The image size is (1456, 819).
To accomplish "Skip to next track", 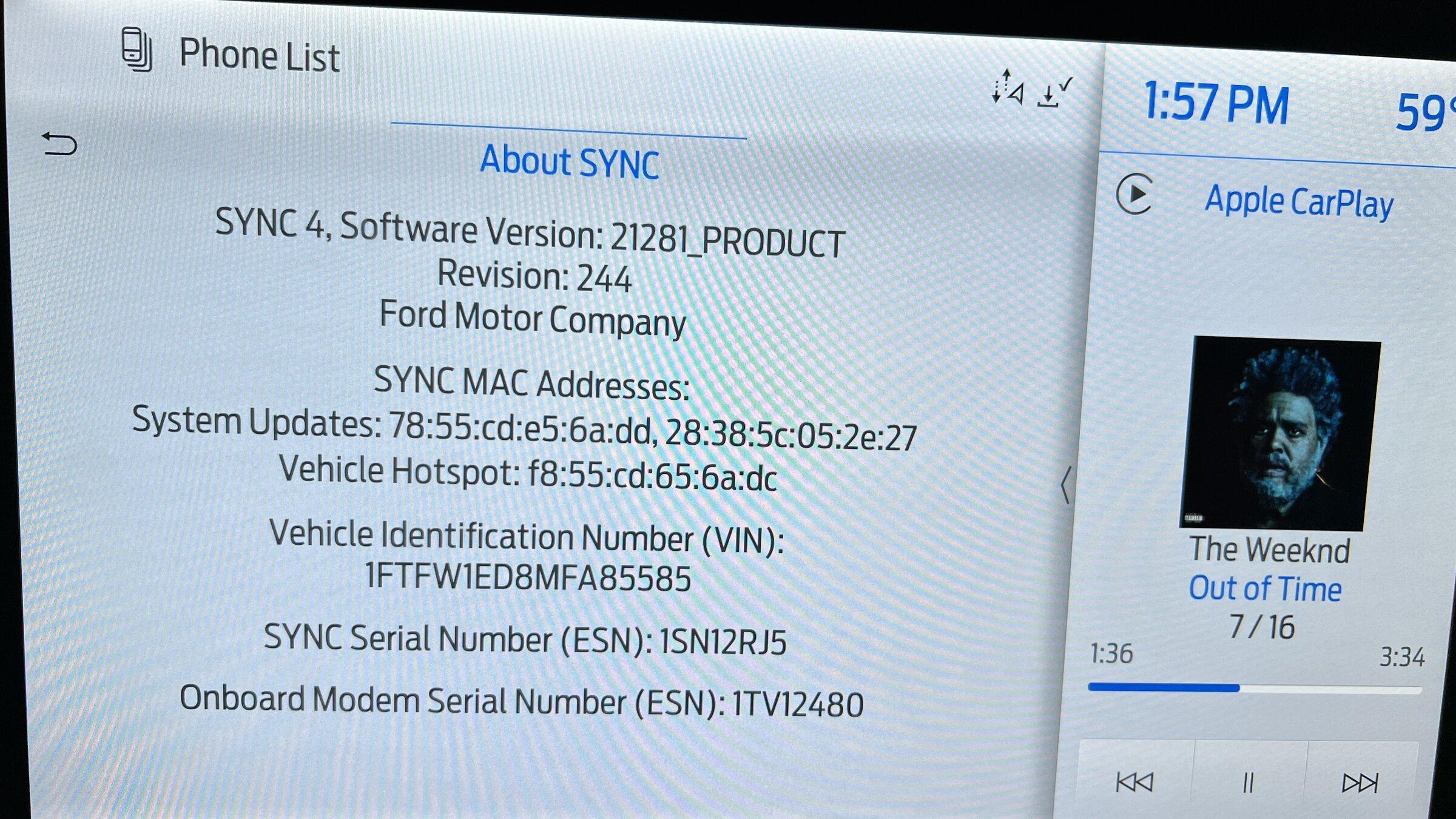I will pos(1360,783).
